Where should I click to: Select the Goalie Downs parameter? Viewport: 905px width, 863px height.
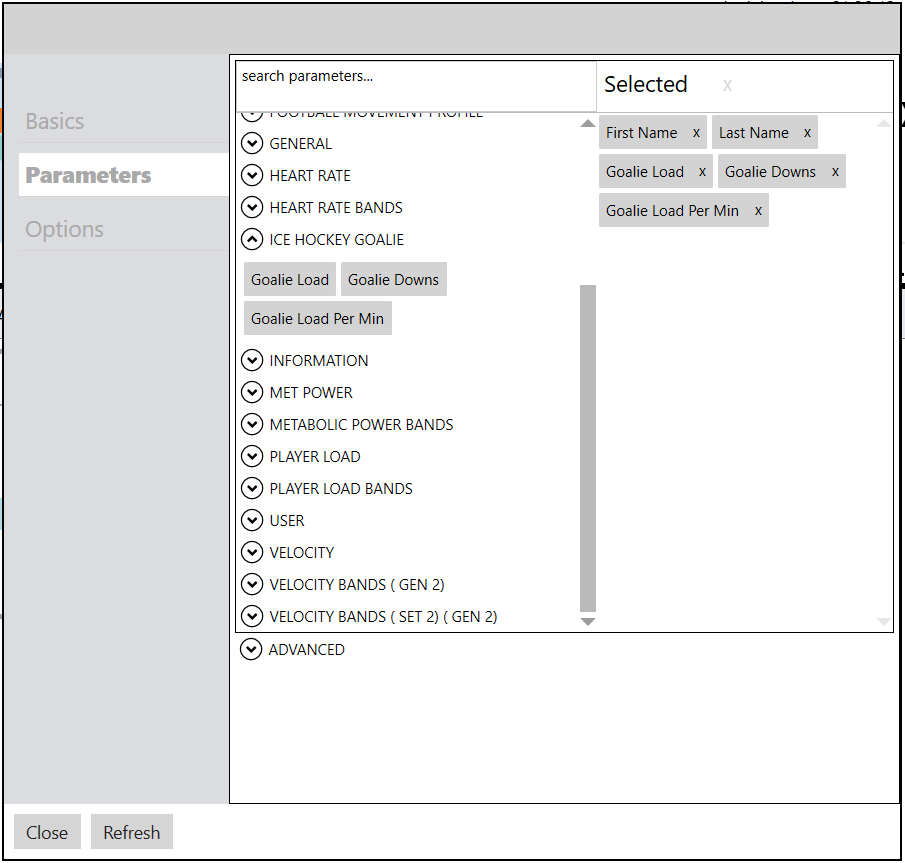393,279
